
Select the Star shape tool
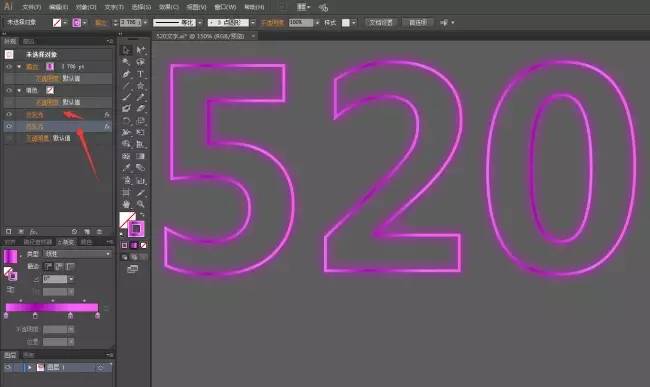(141, 86)
